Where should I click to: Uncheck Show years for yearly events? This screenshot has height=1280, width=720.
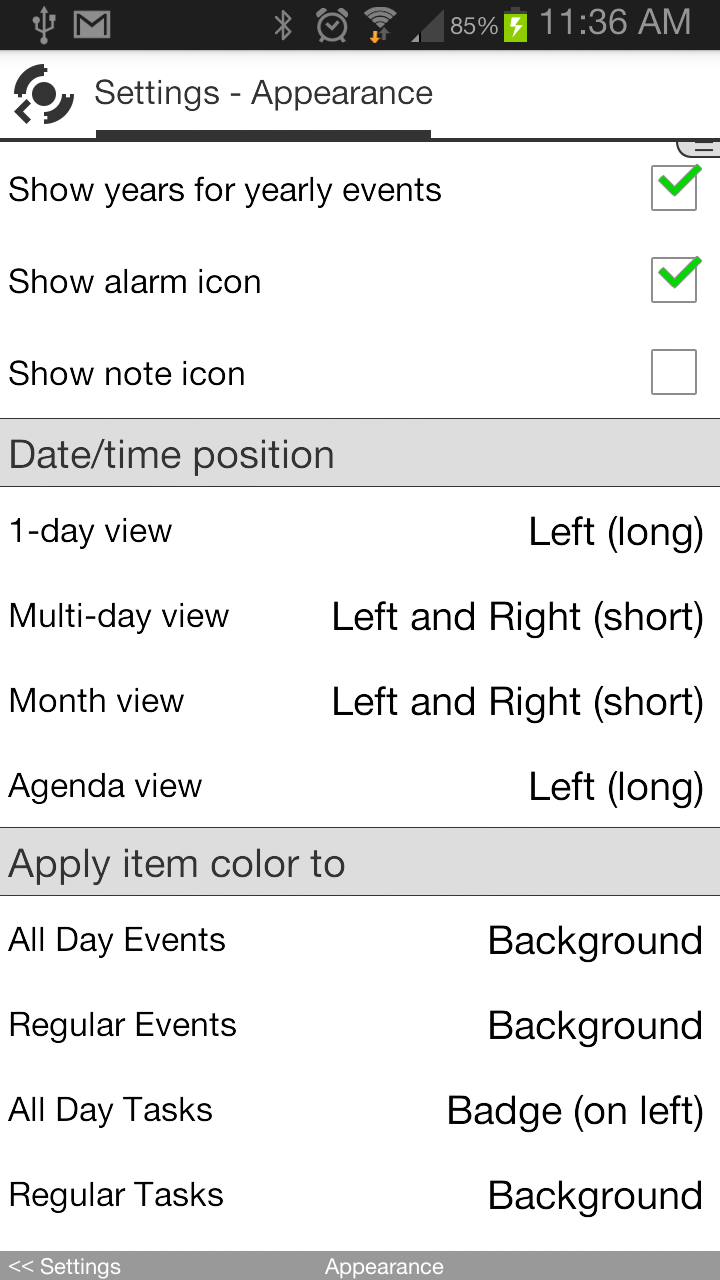click(674, 188)
